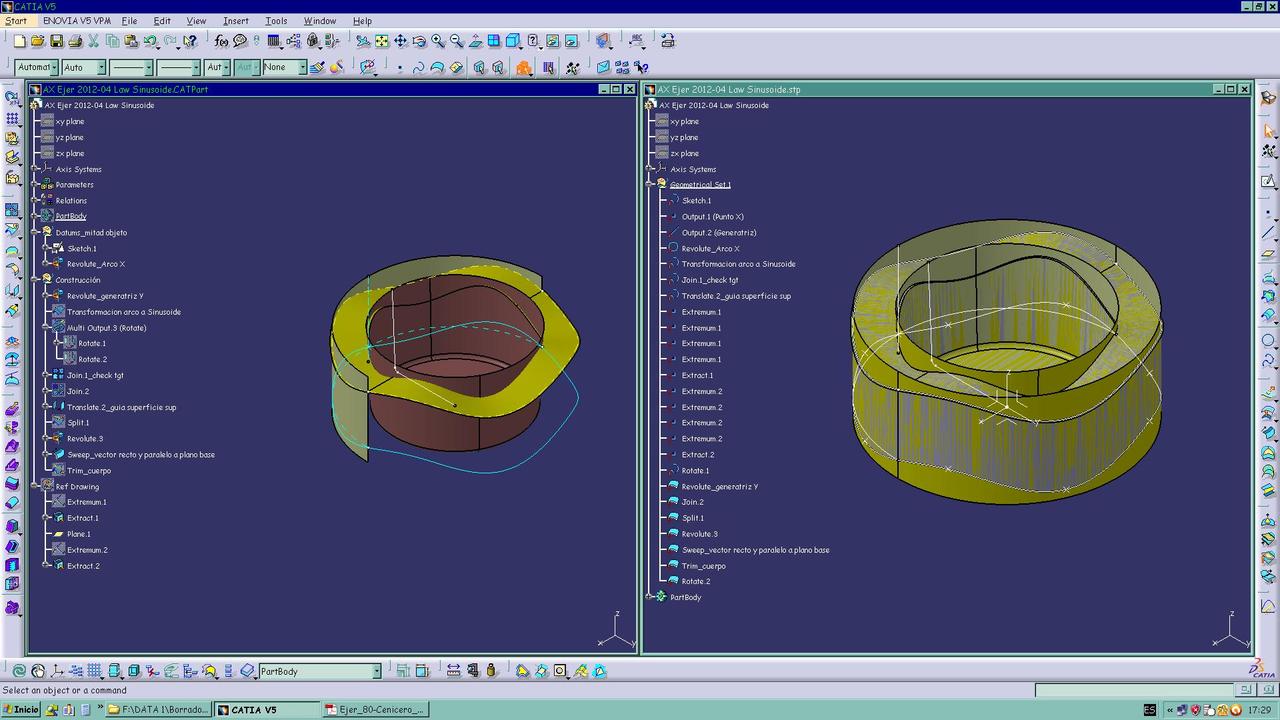
Task: Click the Zoom In magnifier icon
Action: click(438, 41)
